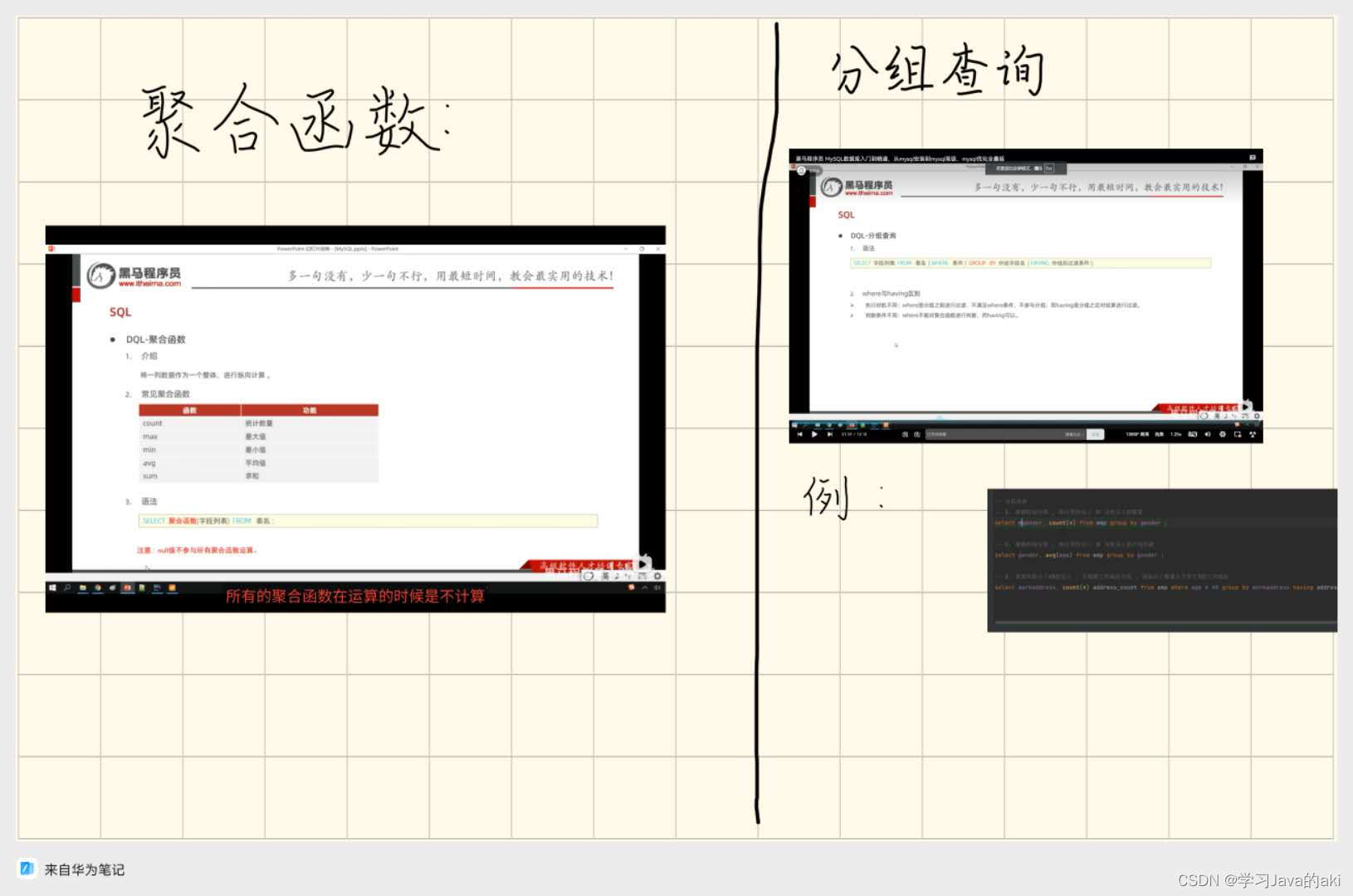Click the 'count' row in function table
The width and height of the screenshot is (1353, 896).
pyautogui.click(x=258, y=423)
